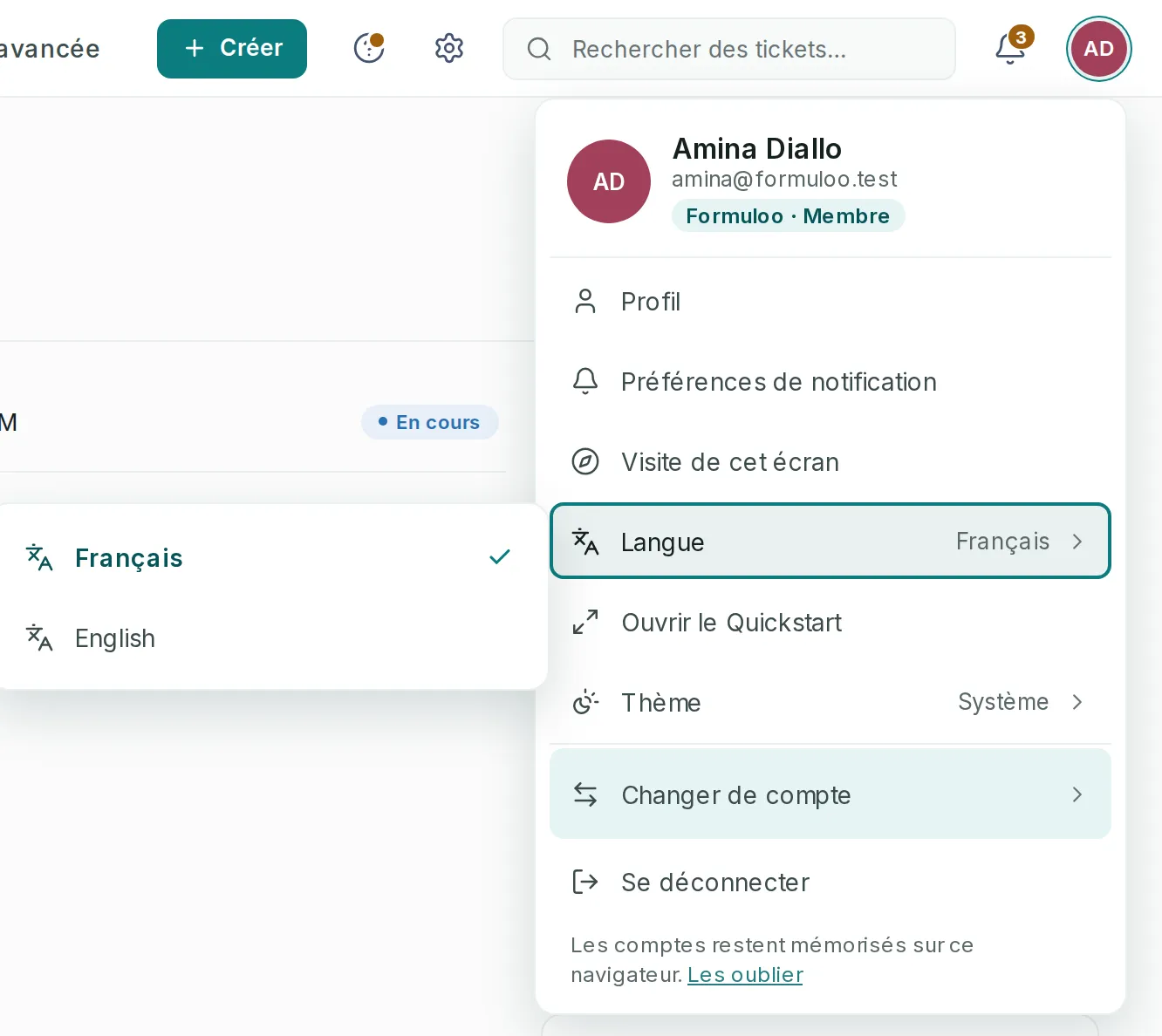Click the bell icon beside Préférences de notification

click(585, 382)
